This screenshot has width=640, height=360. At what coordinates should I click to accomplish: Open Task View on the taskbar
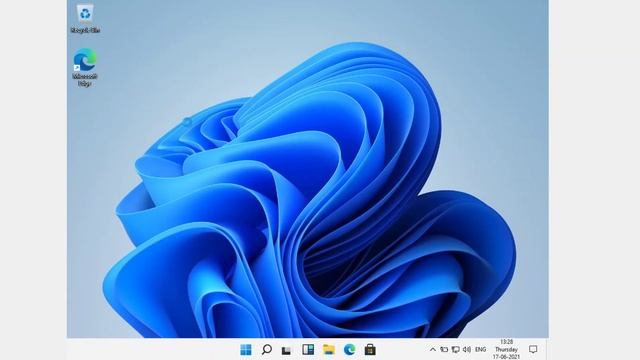coord(287,350)
